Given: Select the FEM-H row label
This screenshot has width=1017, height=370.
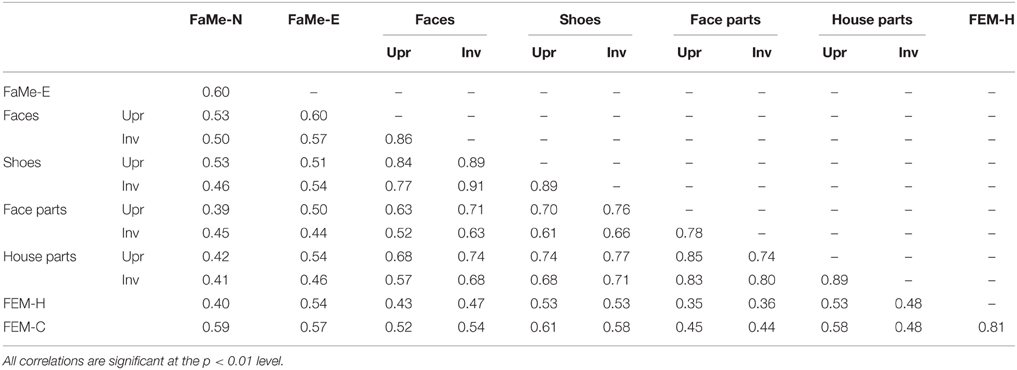Looking at the screenshot, I should coord(26,302).
